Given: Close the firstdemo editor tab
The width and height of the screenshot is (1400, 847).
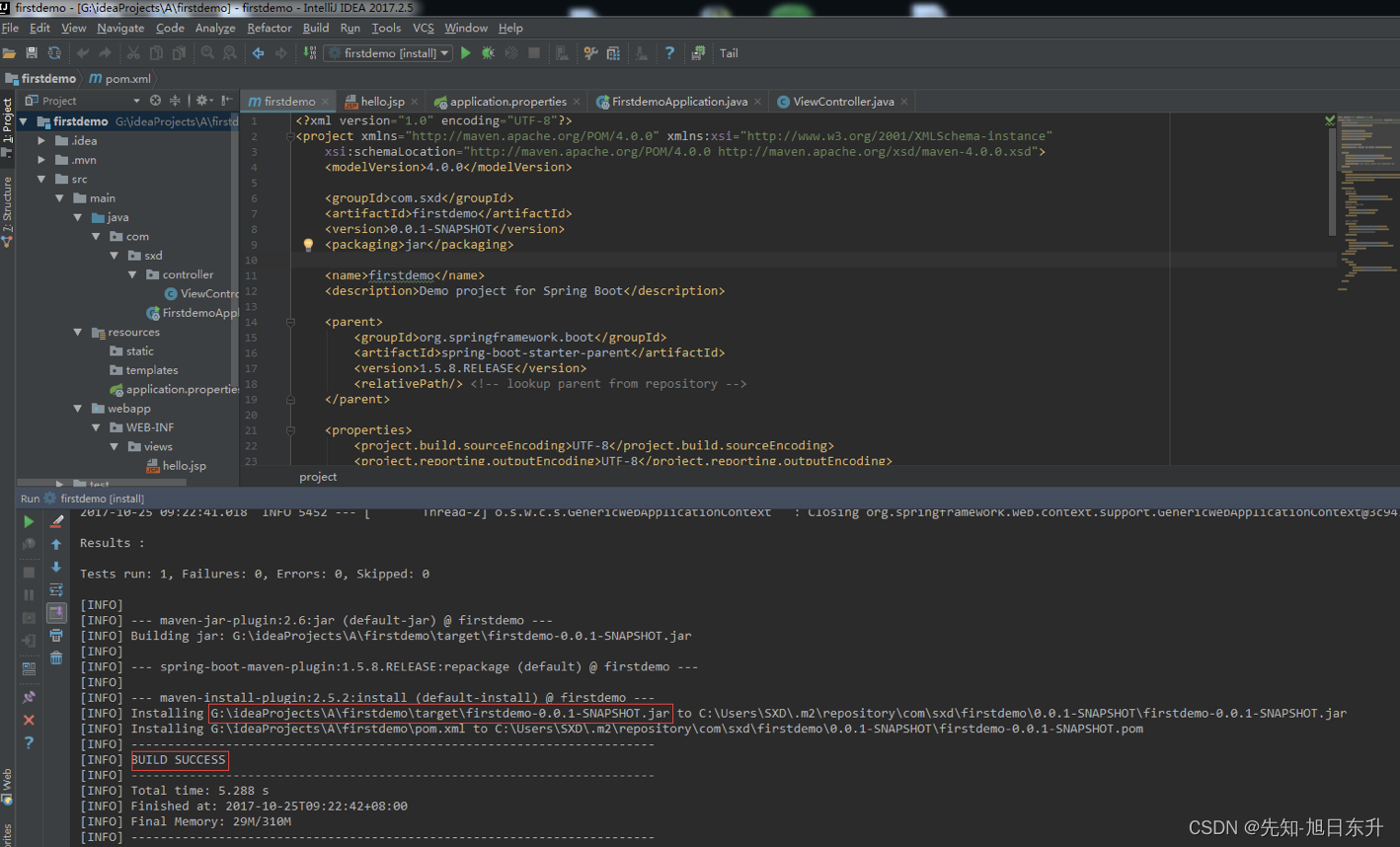Looking at the screenshot, I should [x=325, y=102].
